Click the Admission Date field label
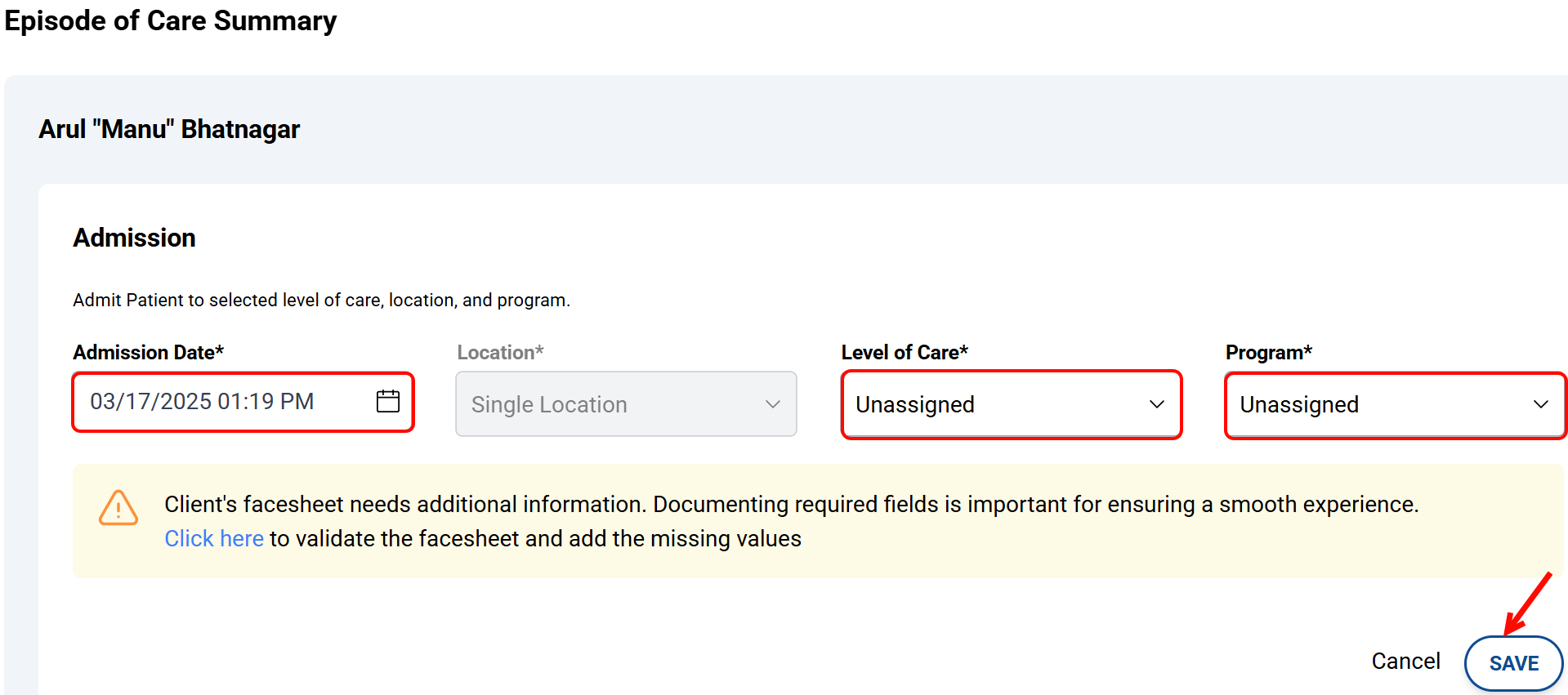Screen dimensions: 1568x695 click(x=148, y=352)
